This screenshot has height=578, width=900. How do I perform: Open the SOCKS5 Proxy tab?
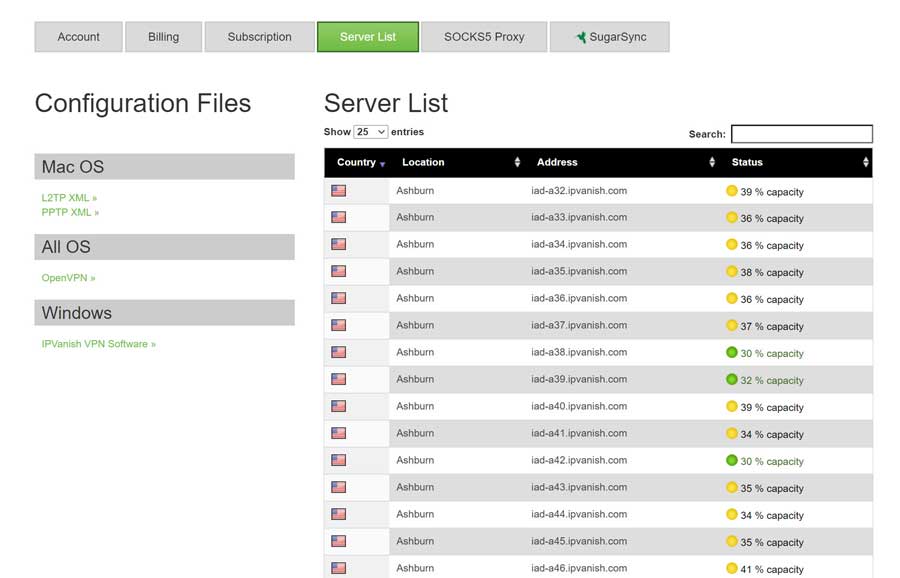tap(484, 37)
